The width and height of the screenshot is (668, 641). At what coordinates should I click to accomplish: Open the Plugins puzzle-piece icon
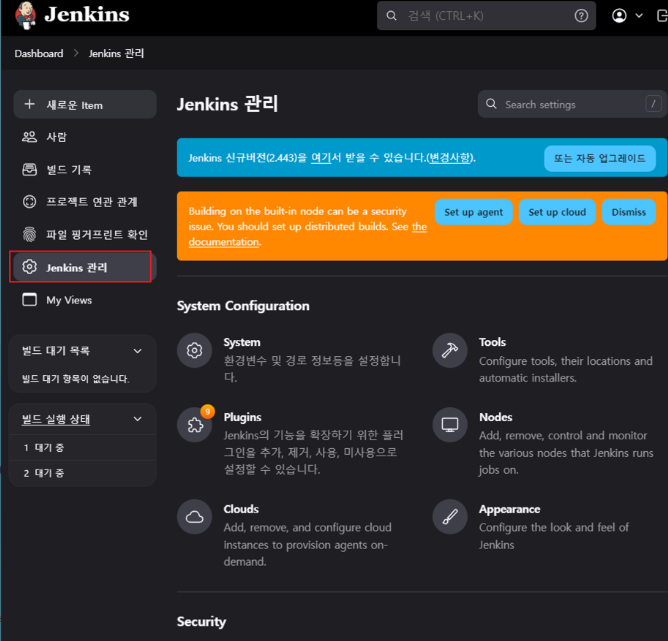coord(194,425)
